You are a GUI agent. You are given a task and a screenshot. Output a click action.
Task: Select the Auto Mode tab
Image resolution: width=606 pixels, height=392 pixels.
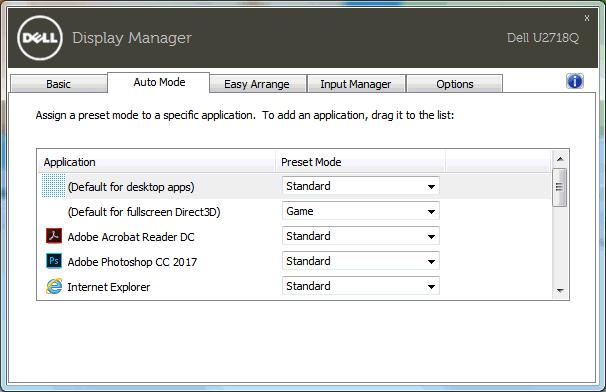(159, 82)
